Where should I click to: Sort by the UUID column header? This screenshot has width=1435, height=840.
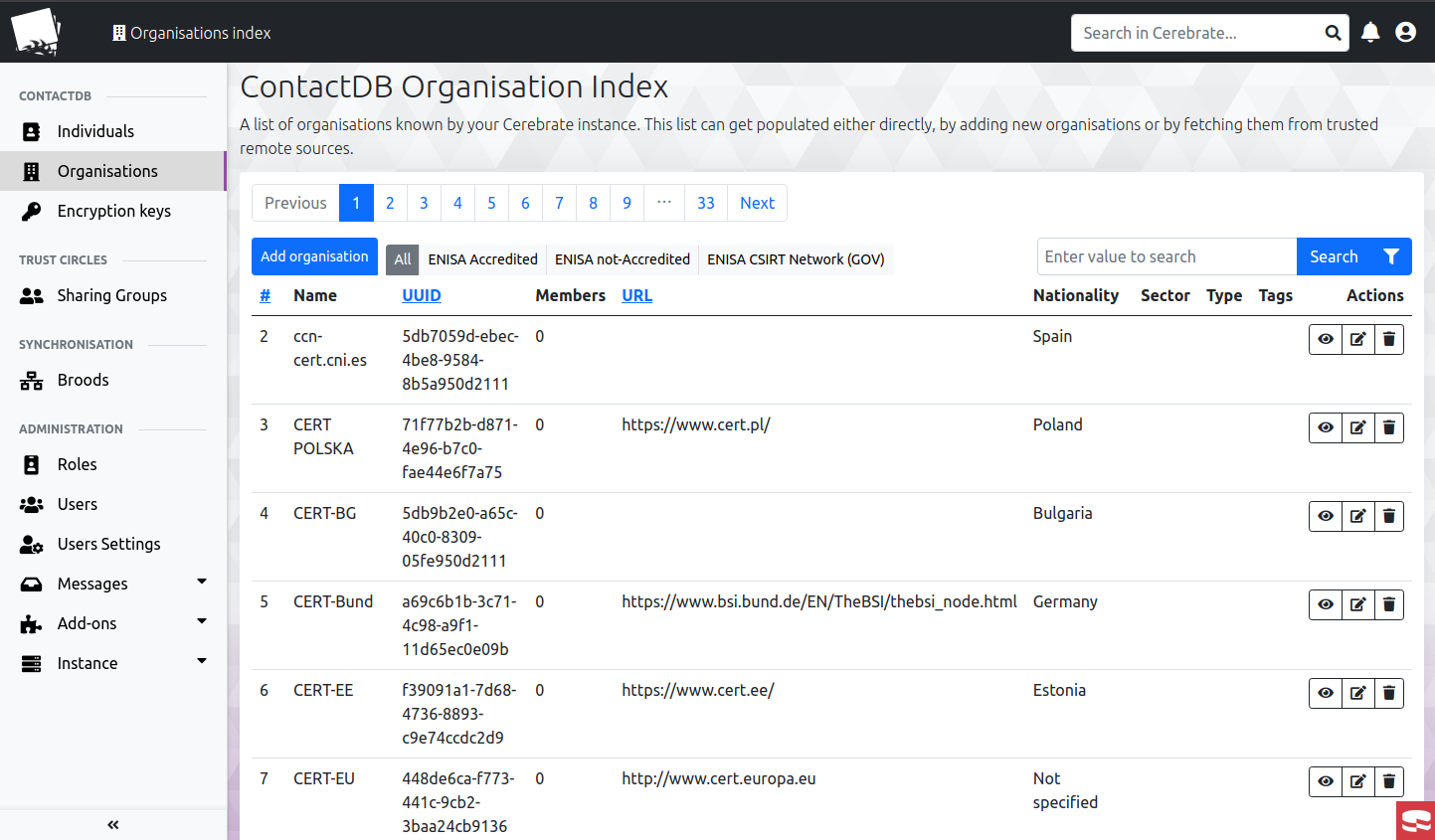422,295
